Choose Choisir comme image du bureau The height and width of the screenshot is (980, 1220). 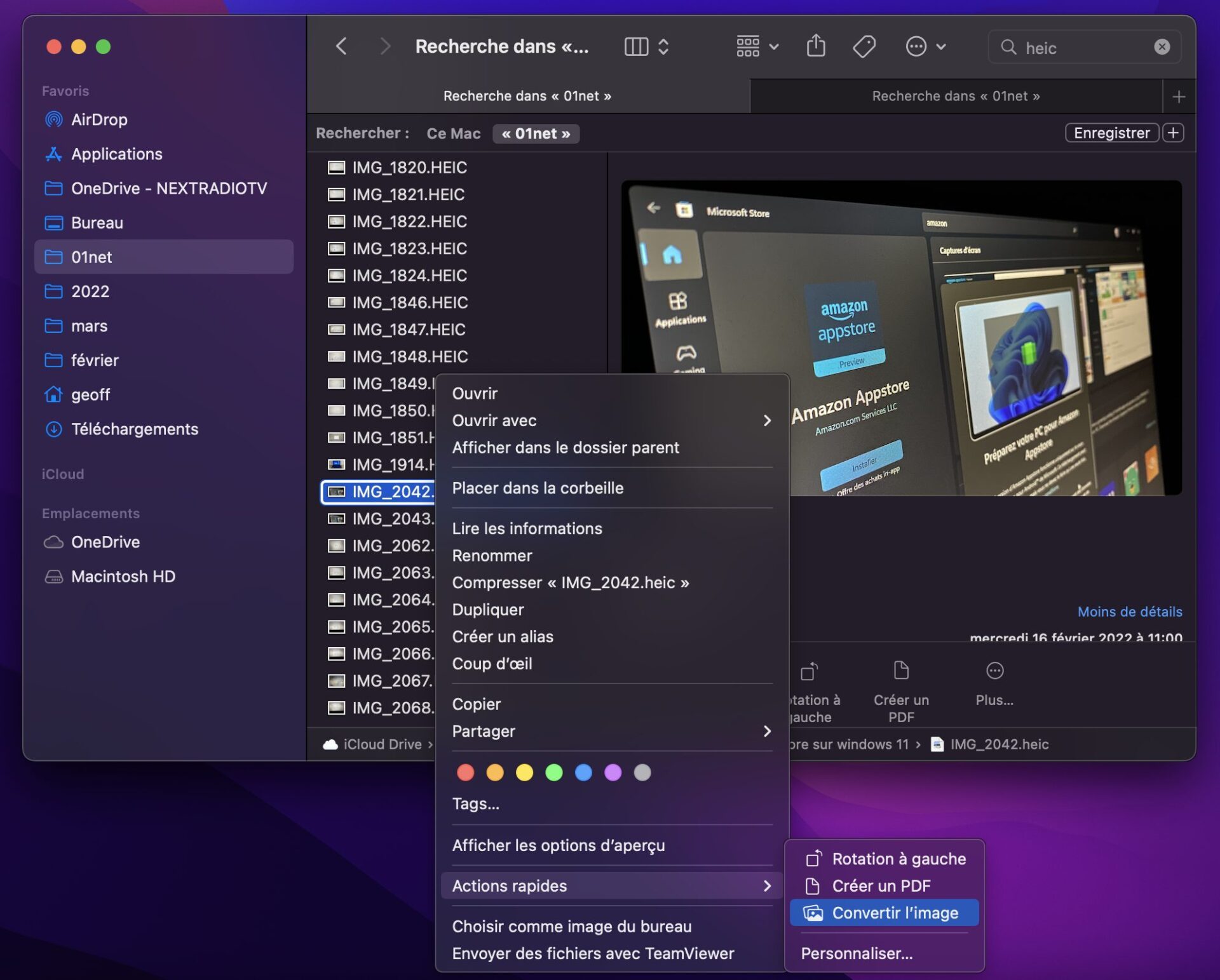pyautogui.click(x=611, y=927)
